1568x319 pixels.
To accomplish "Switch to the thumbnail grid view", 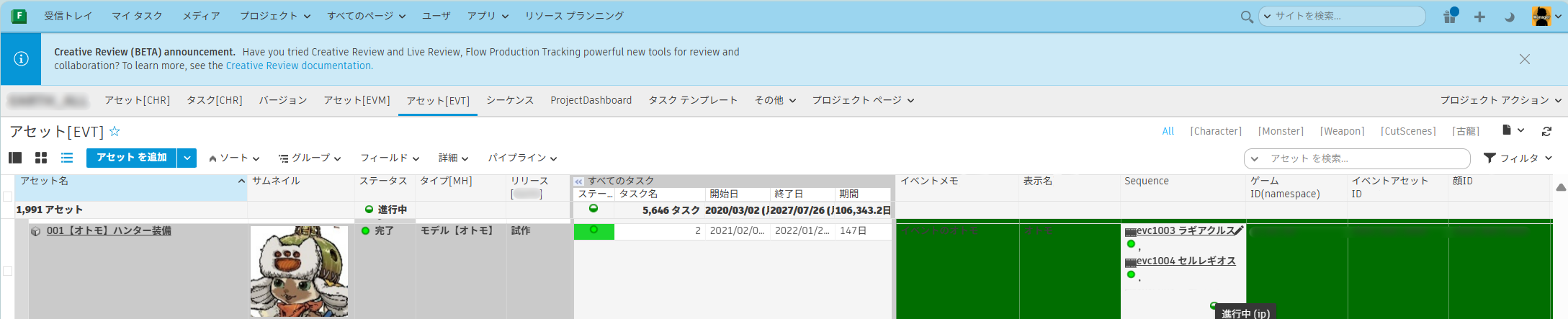I will (x=41, y=158).
